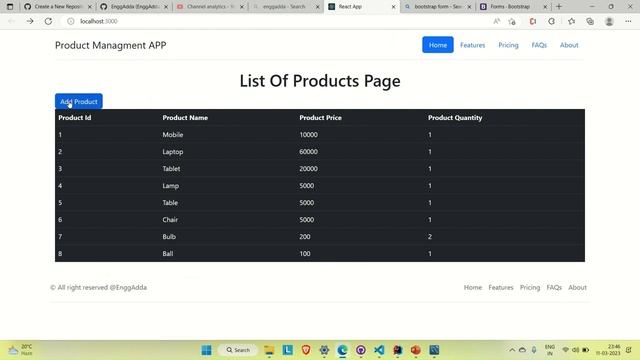Select the Home nav pill
Viewport: 640px width, 360px height.
438,45
